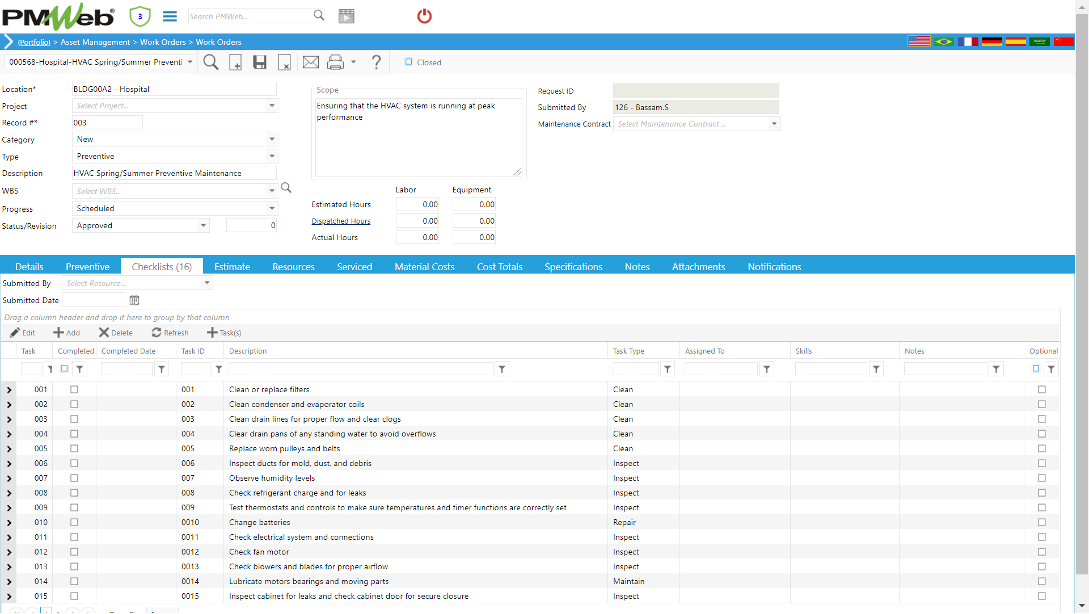The height and width of the screenshot is (614, 1089).
Task: Click Refresh in checklist toolbar
Action: click(170, 333)
